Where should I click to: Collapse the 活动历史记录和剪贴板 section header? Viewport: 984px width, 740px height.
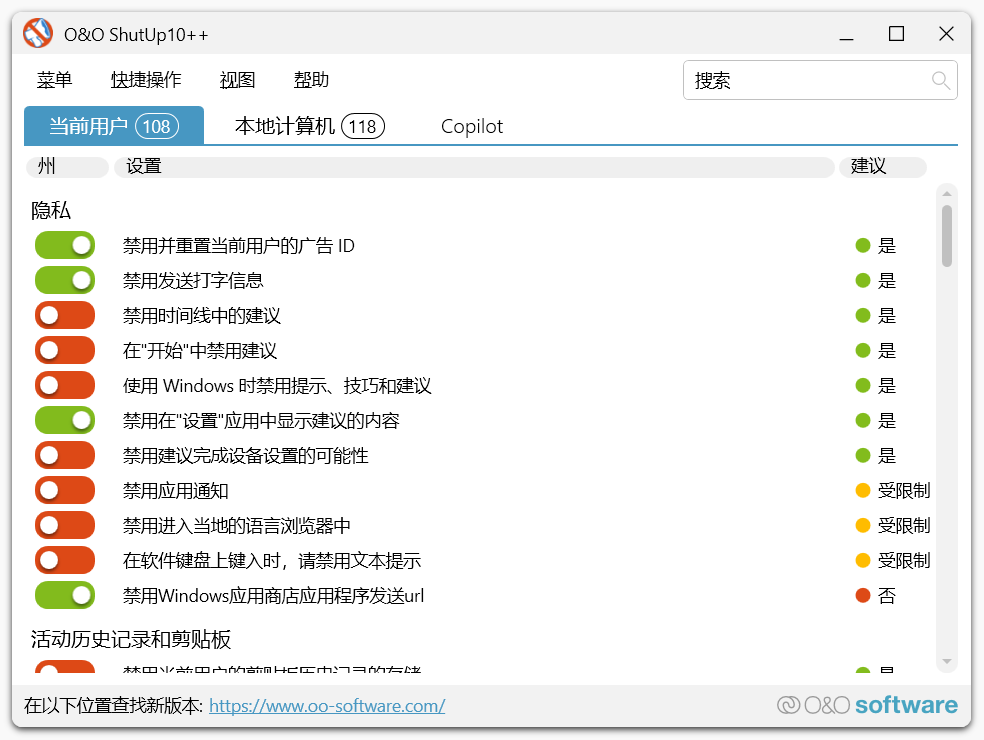(131, 639)
